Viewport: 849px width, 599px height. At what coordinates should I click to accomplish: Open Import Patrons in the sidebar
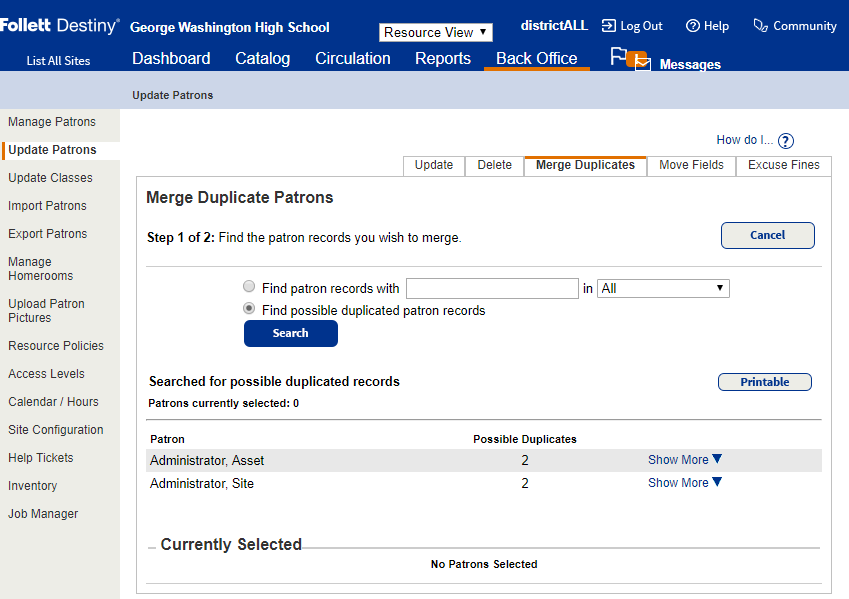coord(47,206)
